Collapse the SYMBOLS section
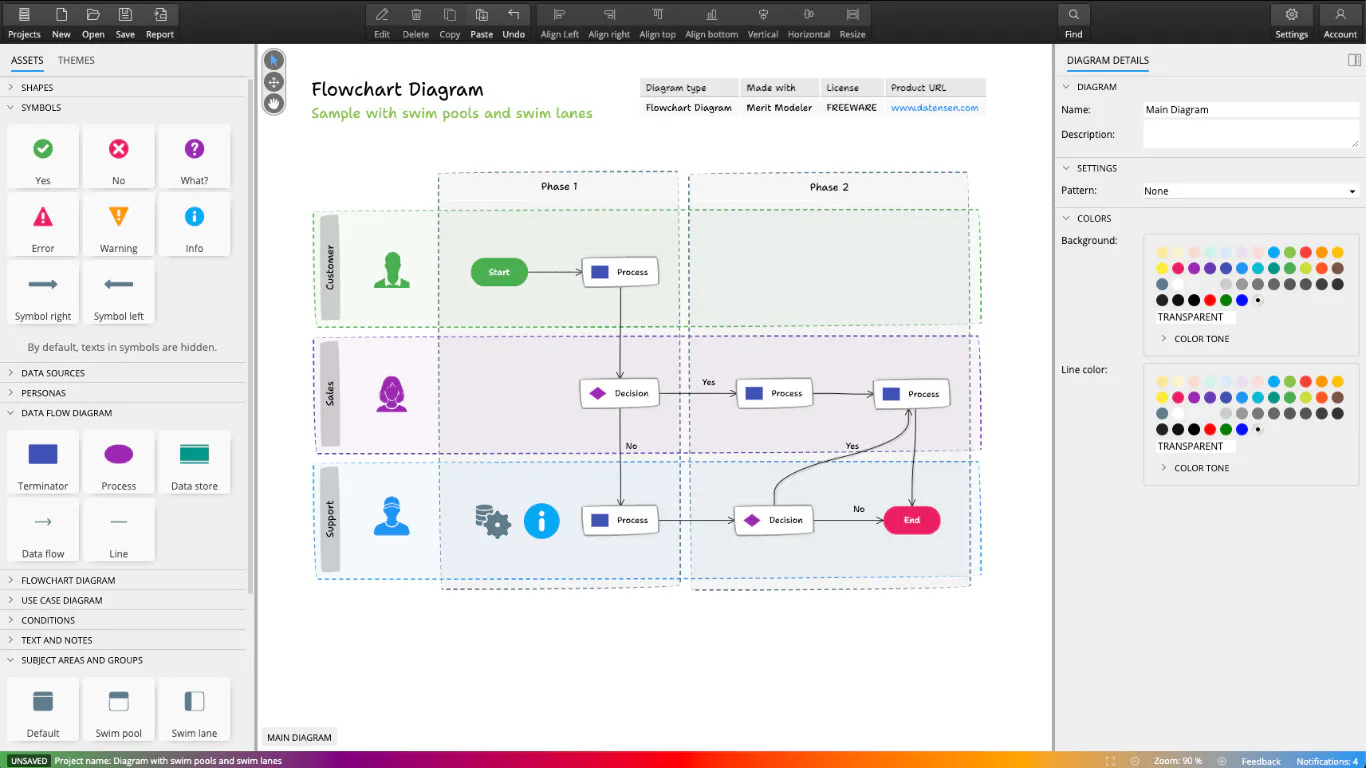Screen dimensions: 1366x768 pos(123,108)
